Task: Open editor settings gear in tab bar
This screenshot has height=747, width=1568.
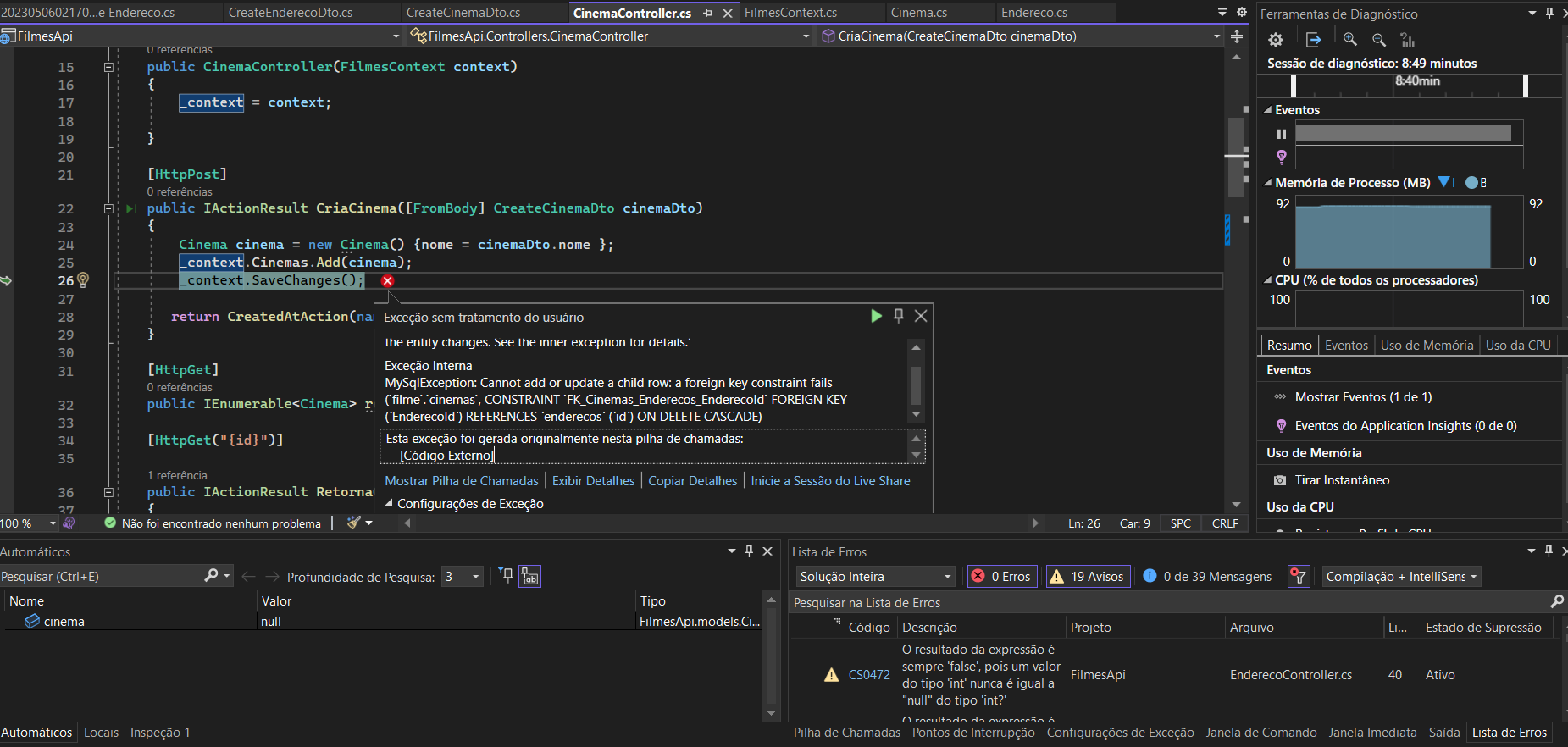Action: pyautogui.click(x=1242, y=12)
